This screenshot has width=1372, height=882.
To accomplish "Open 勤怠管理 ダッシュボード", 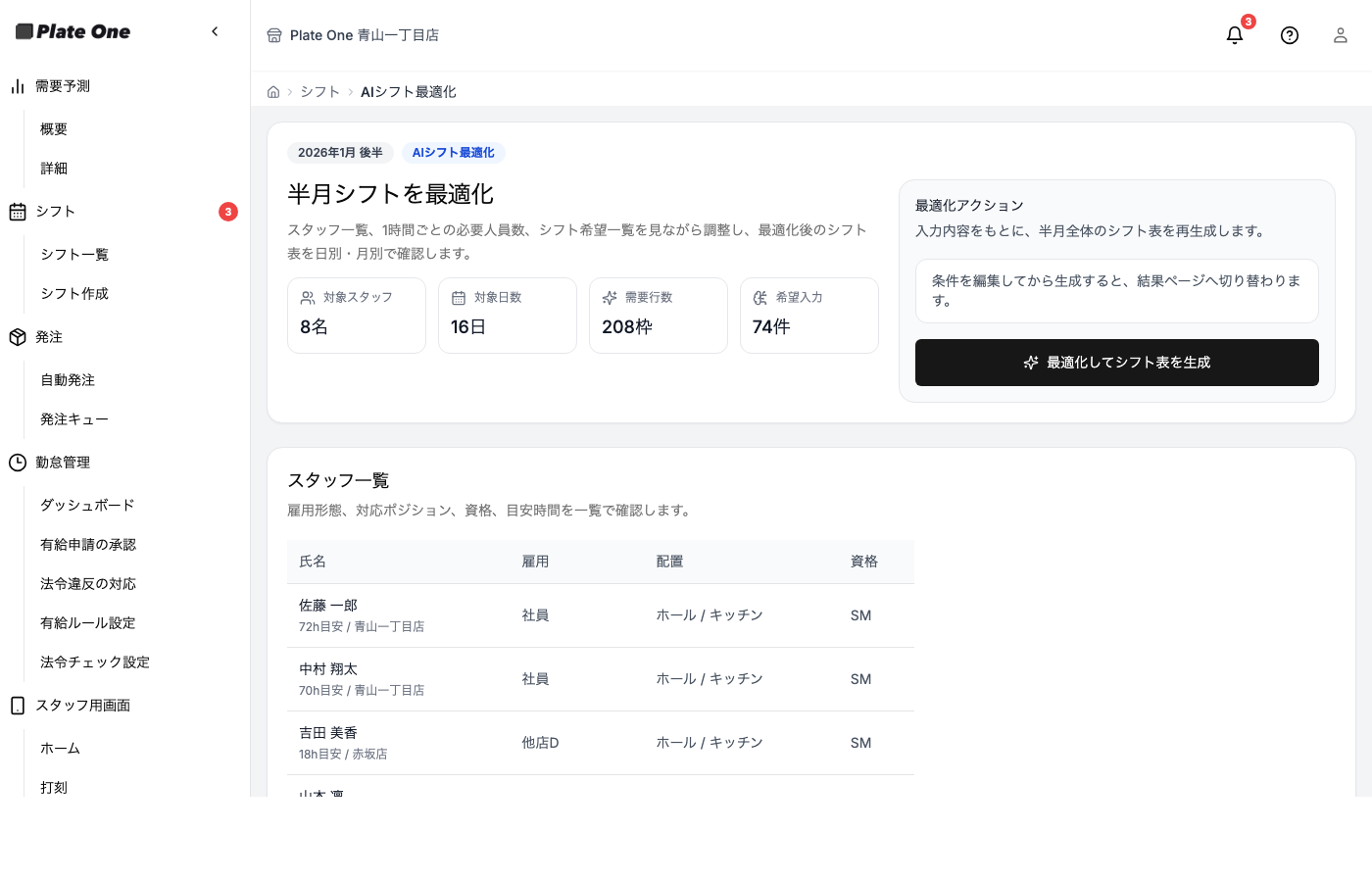I will point(87,506).
